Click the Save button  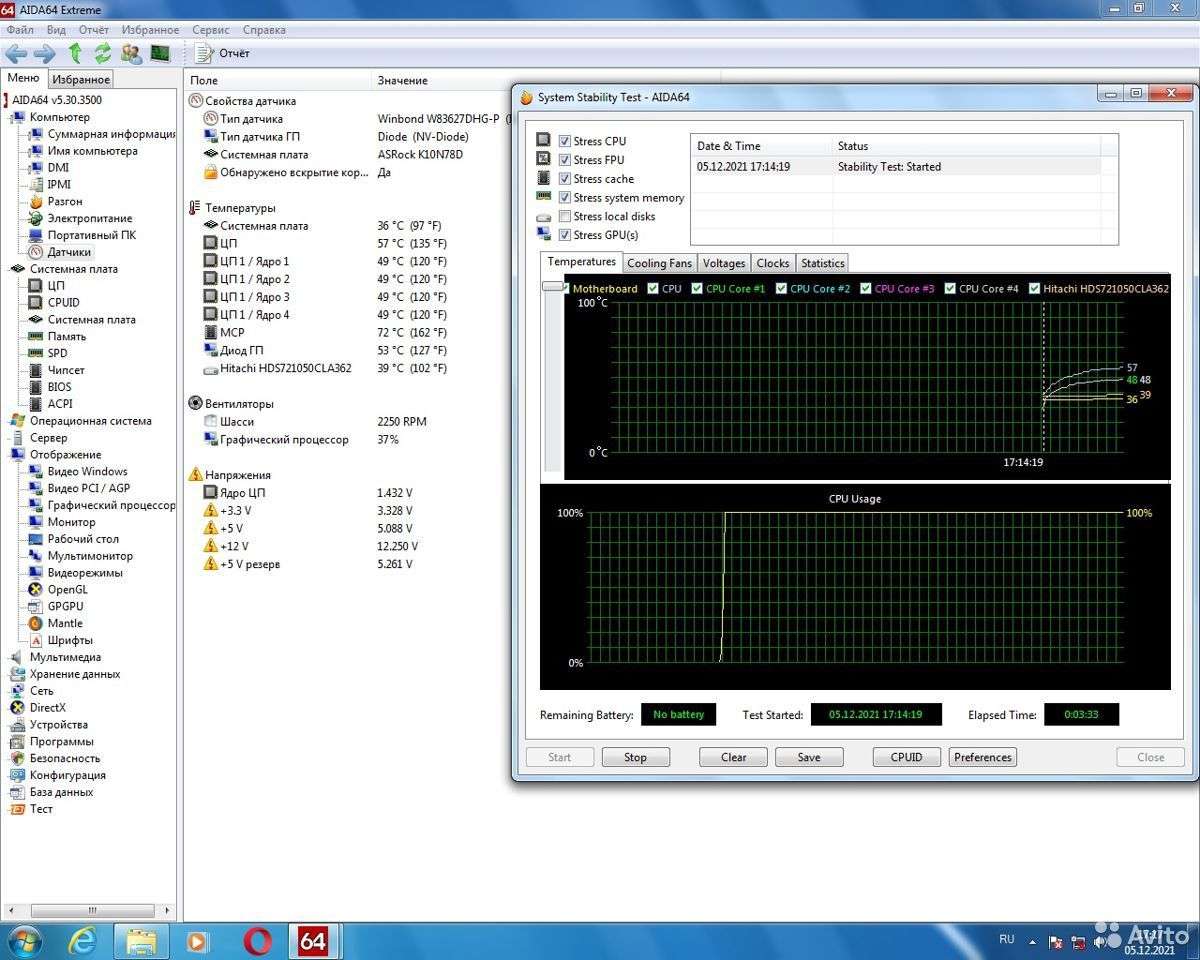pyautogui.click(x=809, y=757)
